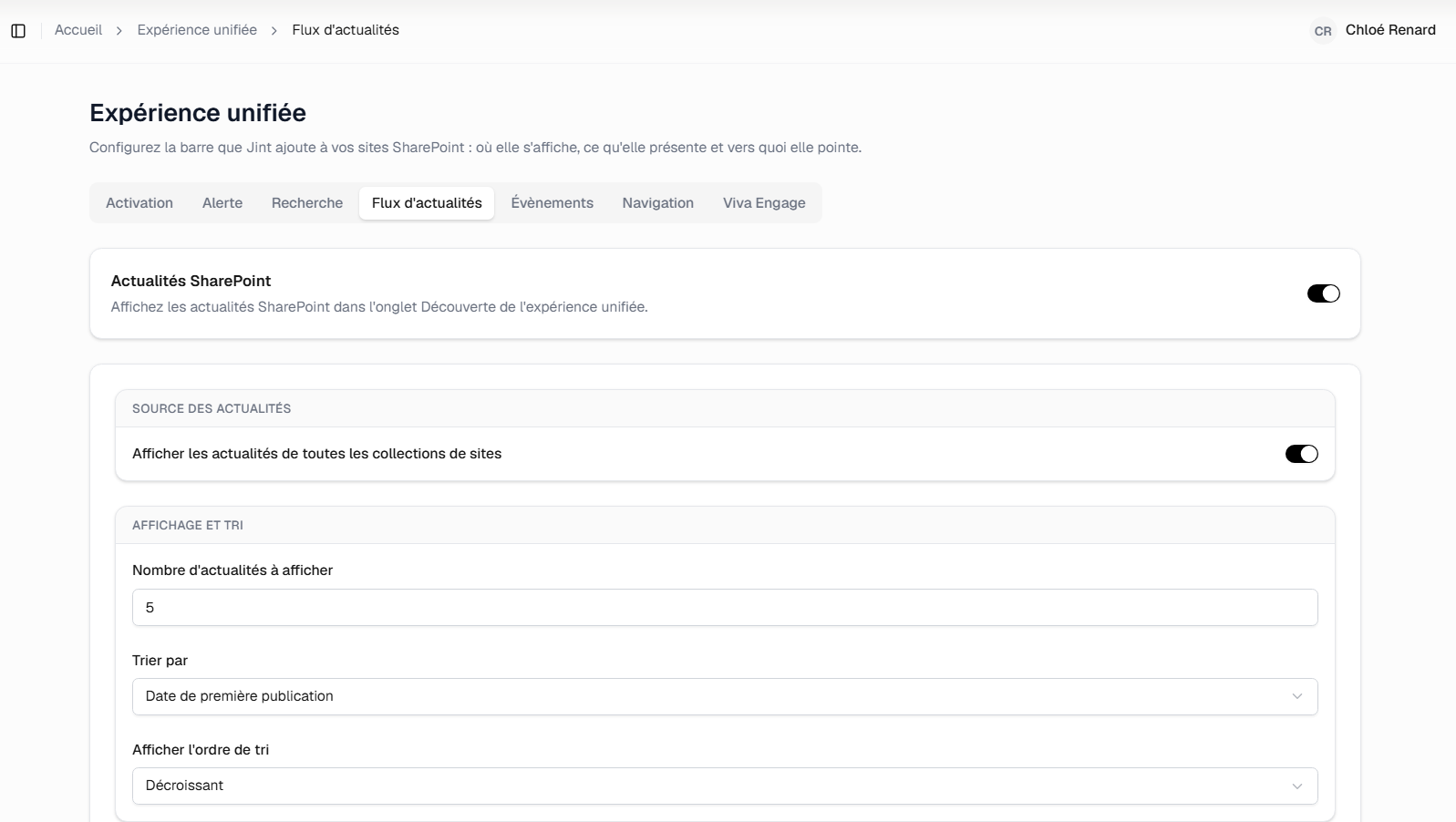Viewport: 1456px width, 822px height.
Task: Click the Actualités SharePoint card title
Action: click(191, 281)
